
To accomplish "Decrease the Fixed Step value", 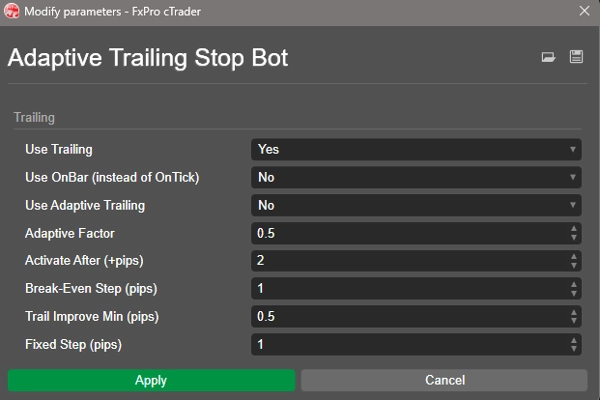I will coord(574,349).
